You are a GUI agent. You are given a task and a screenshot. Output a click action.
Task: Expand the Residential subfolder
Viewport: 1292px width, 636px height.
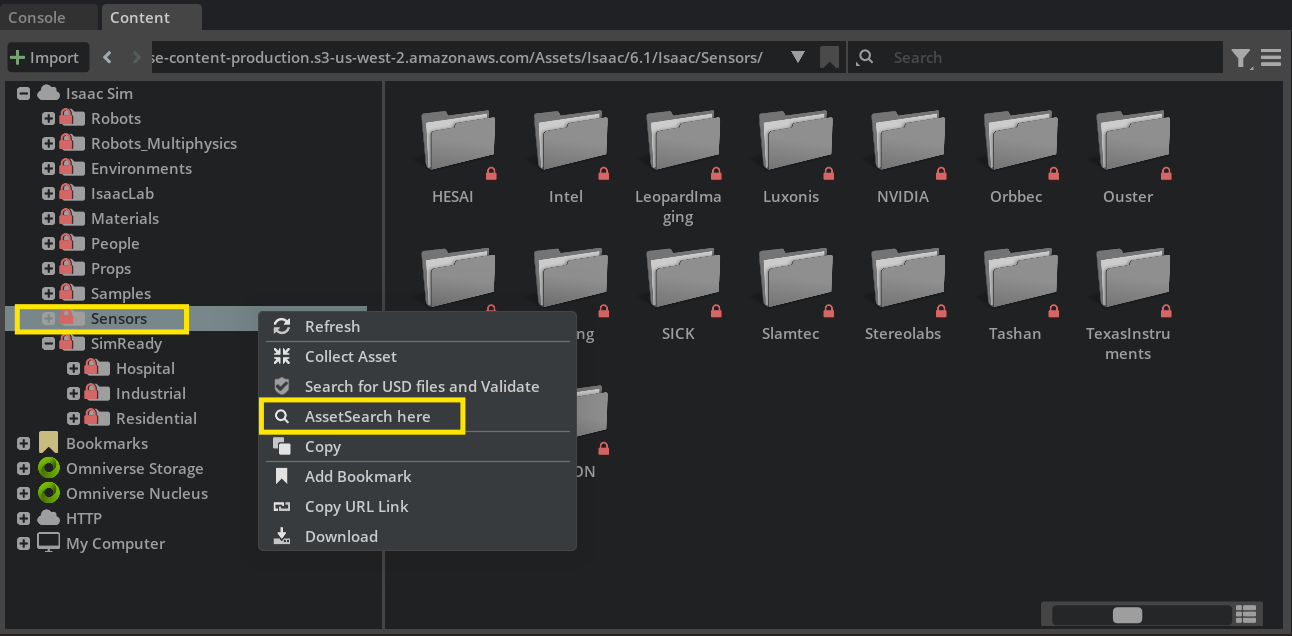73,418
